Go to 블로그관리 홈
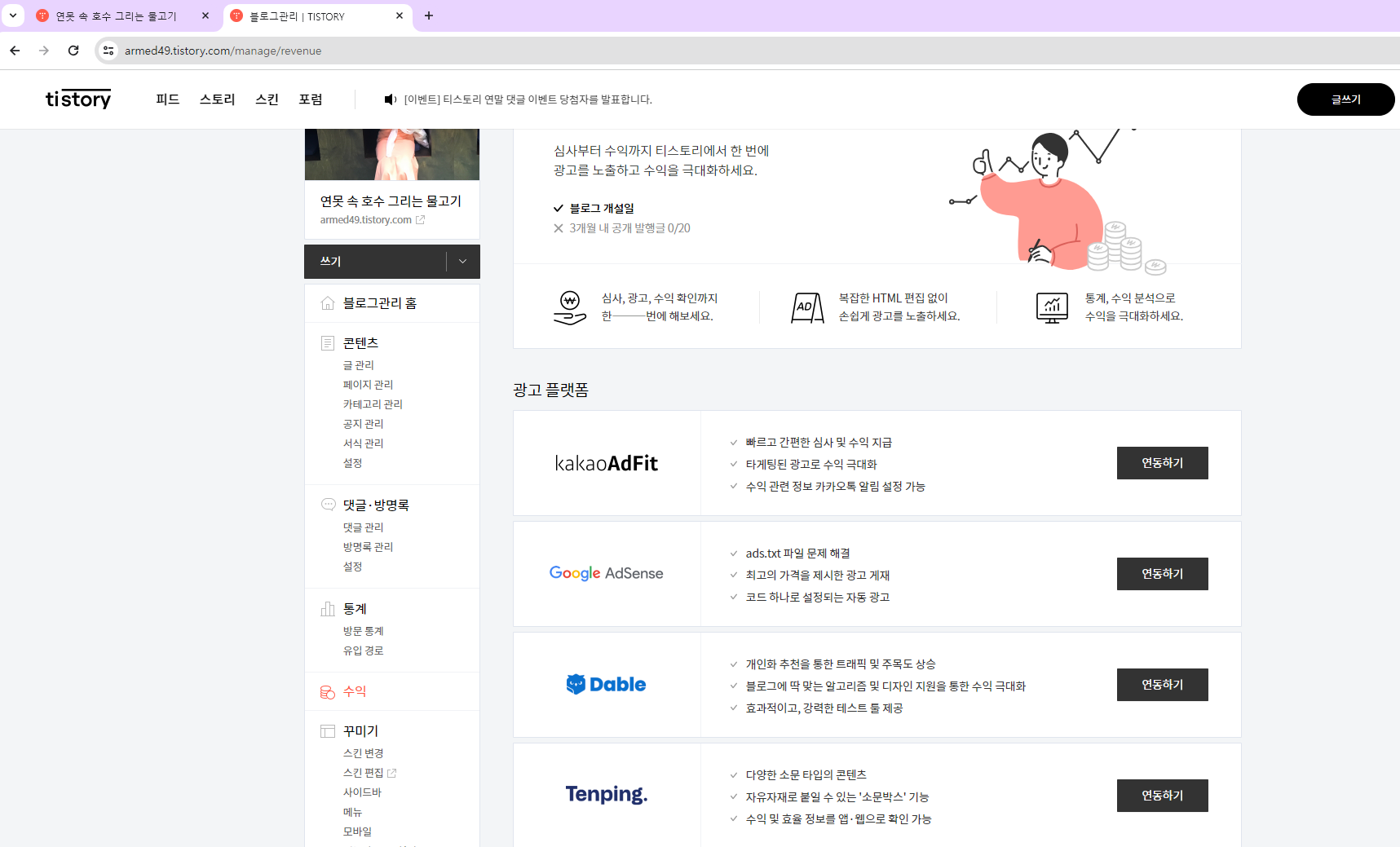The image size is (1400, 847). [x=380, y=303]
